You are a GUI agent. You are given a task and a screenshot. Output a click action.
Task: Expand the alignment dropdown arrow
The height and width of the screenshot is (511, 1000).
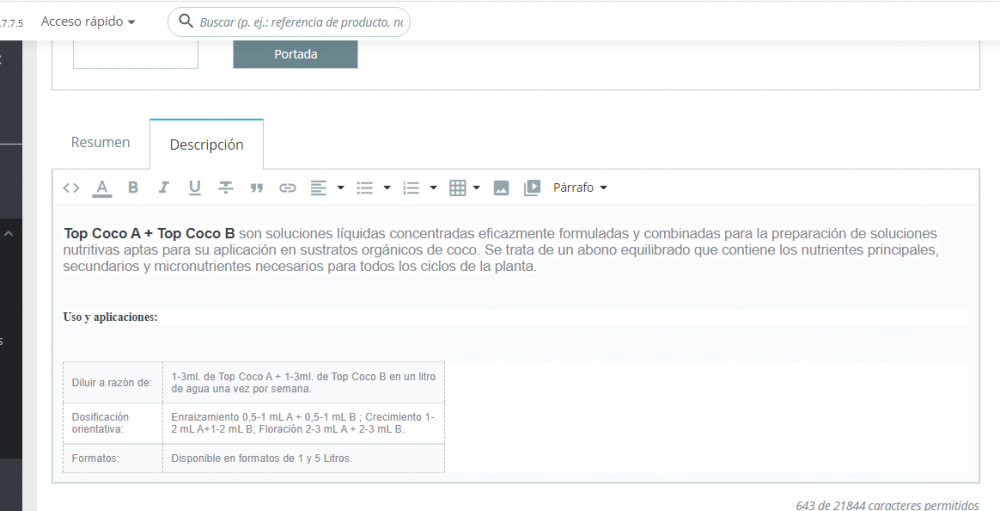[341, 188]
